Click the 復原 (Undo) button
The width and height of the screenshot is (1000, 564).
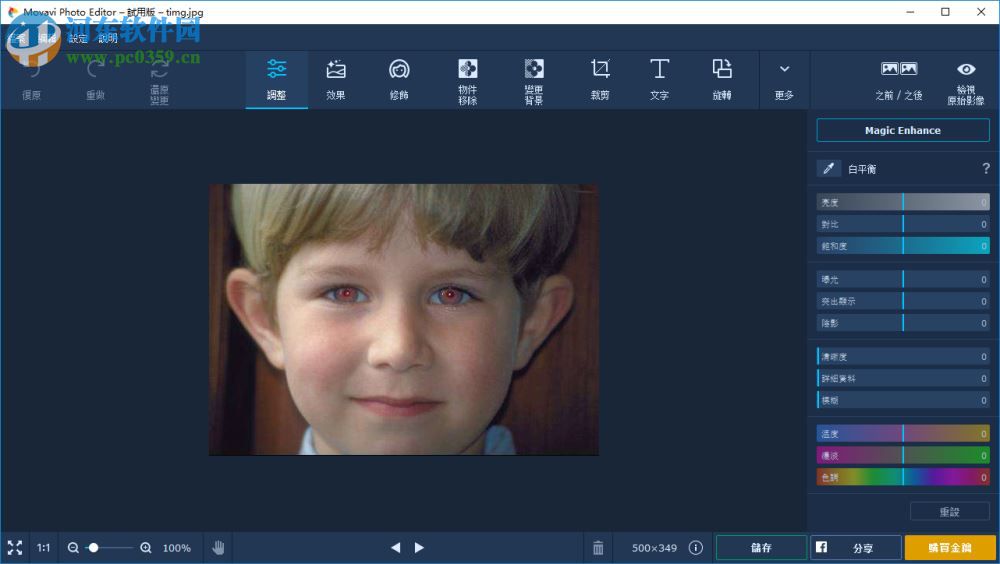click(x=31, y=80)
